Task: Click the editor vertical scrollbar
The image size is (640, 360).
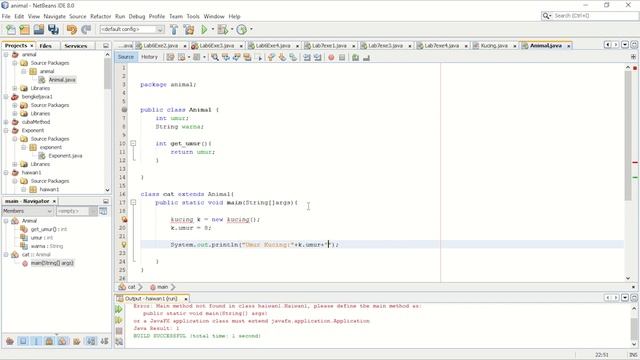Action: tap(628, 136)
